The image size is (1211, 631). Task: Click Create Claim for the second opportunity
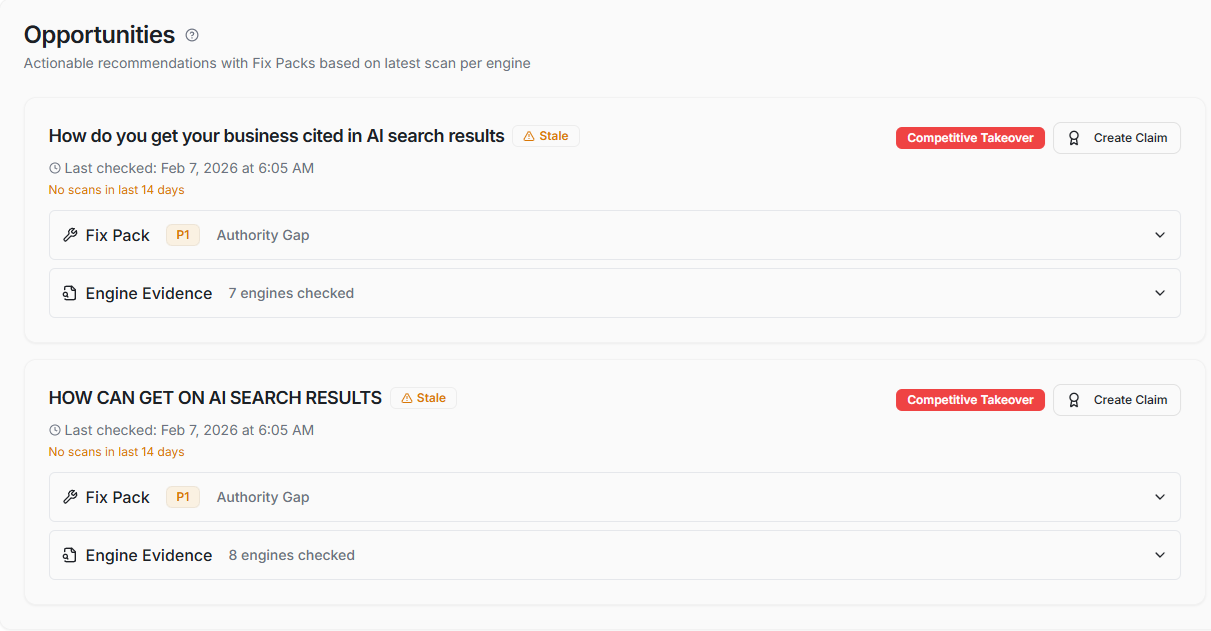(1117, 400)
